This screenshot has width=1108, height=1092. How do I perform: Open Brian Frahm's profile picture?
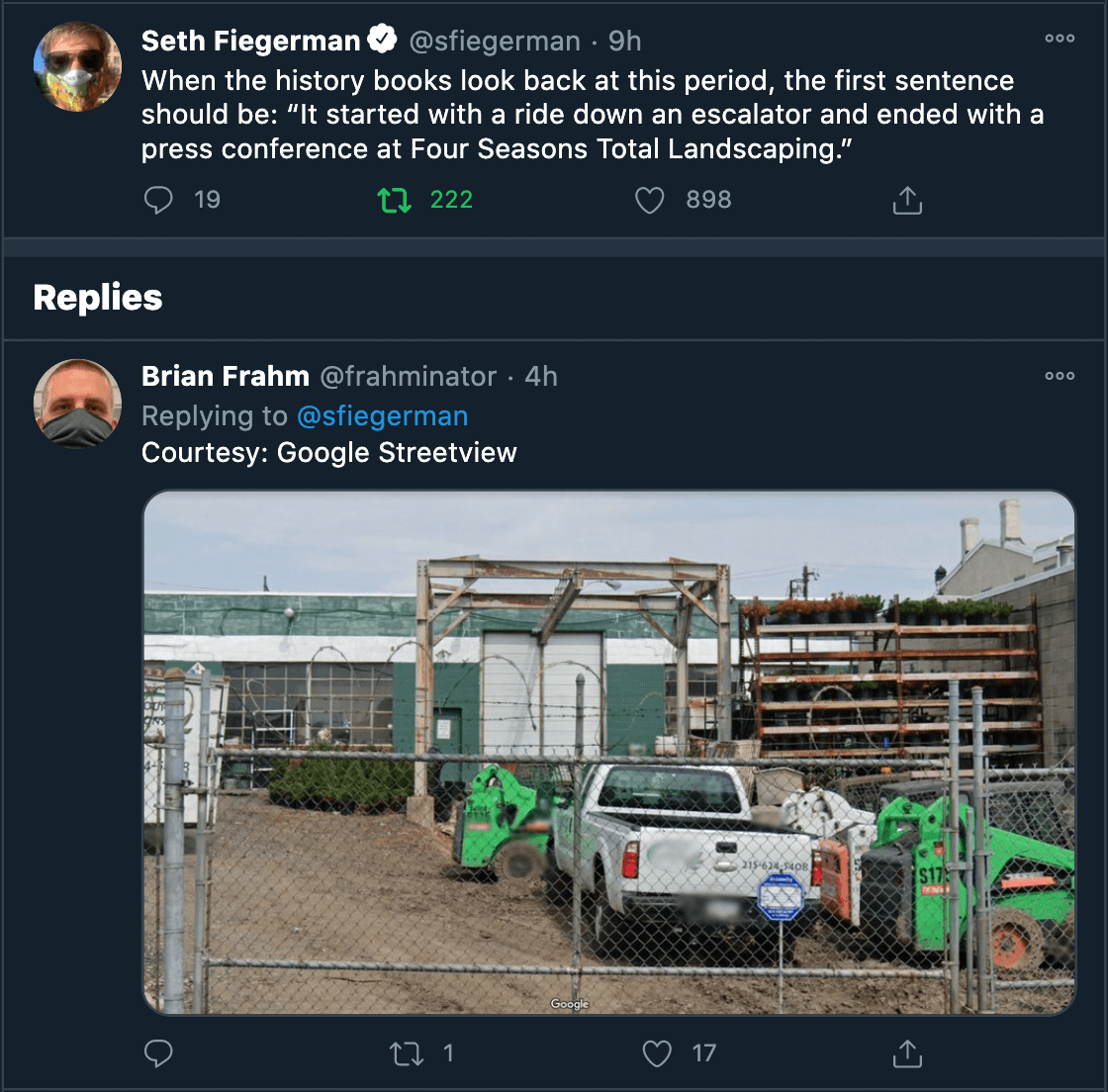[x=77, y=403]
